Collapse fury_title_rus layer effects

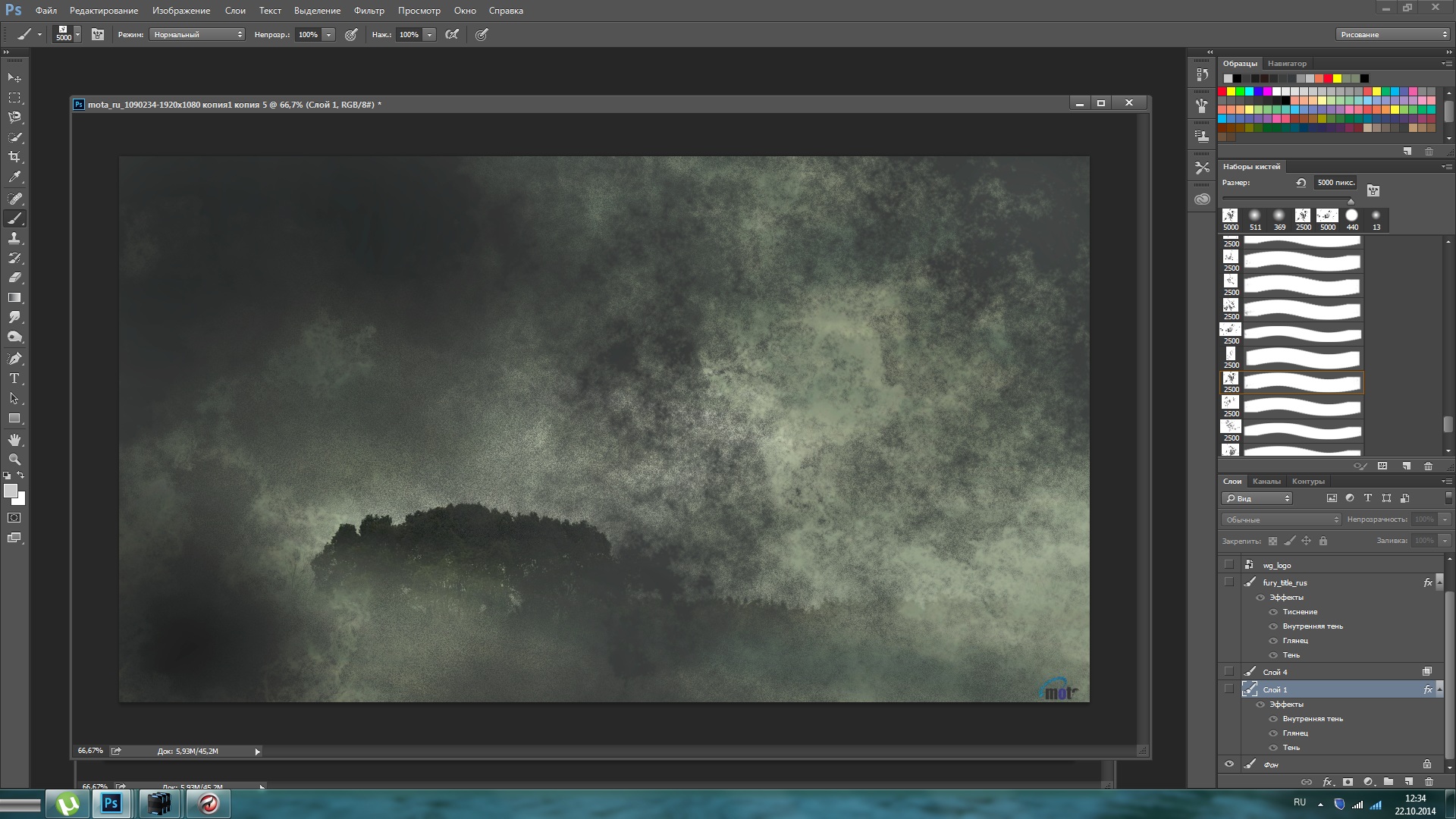pos(1440,582)
